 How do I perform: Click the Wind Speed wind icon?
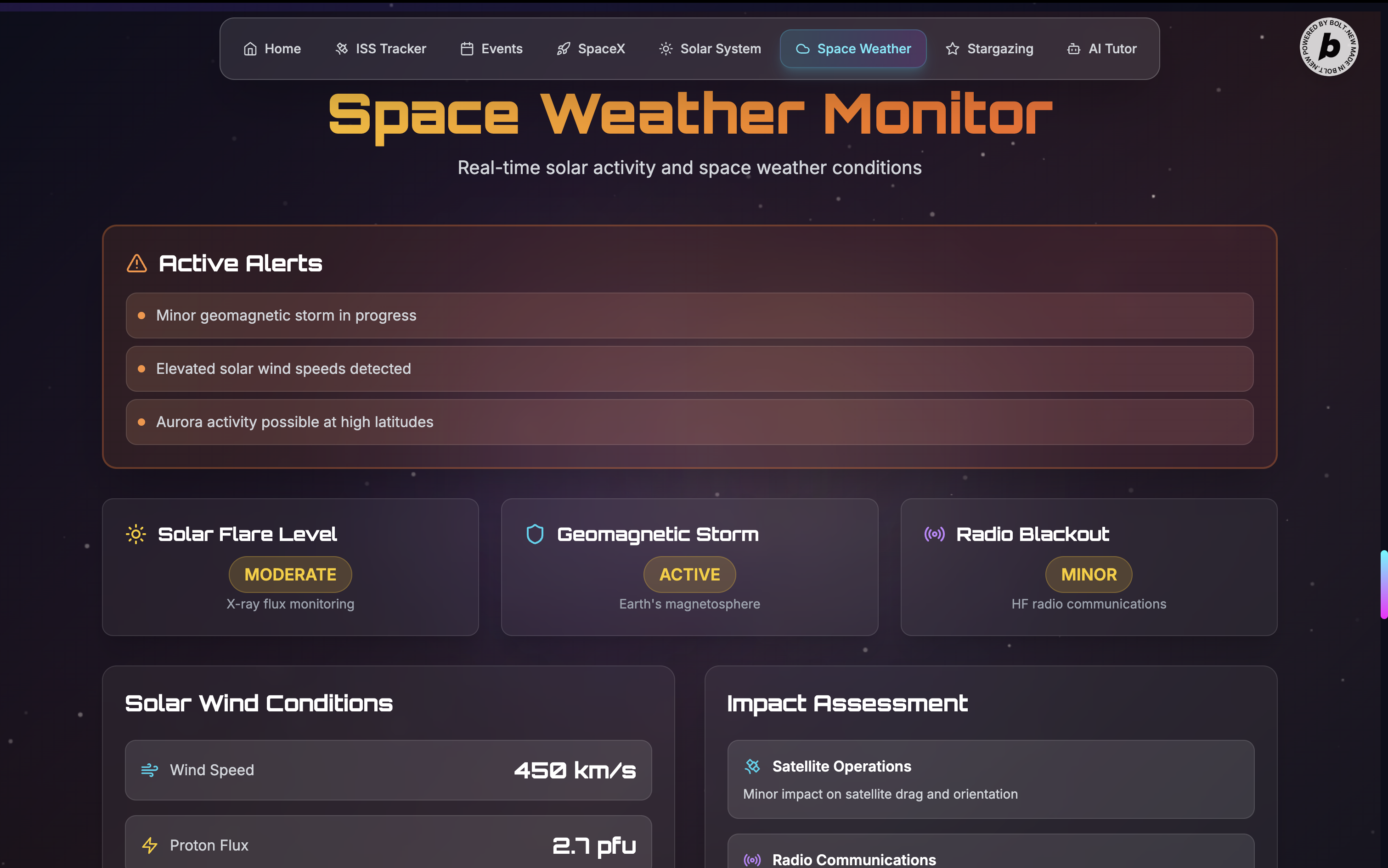point(149,770)
